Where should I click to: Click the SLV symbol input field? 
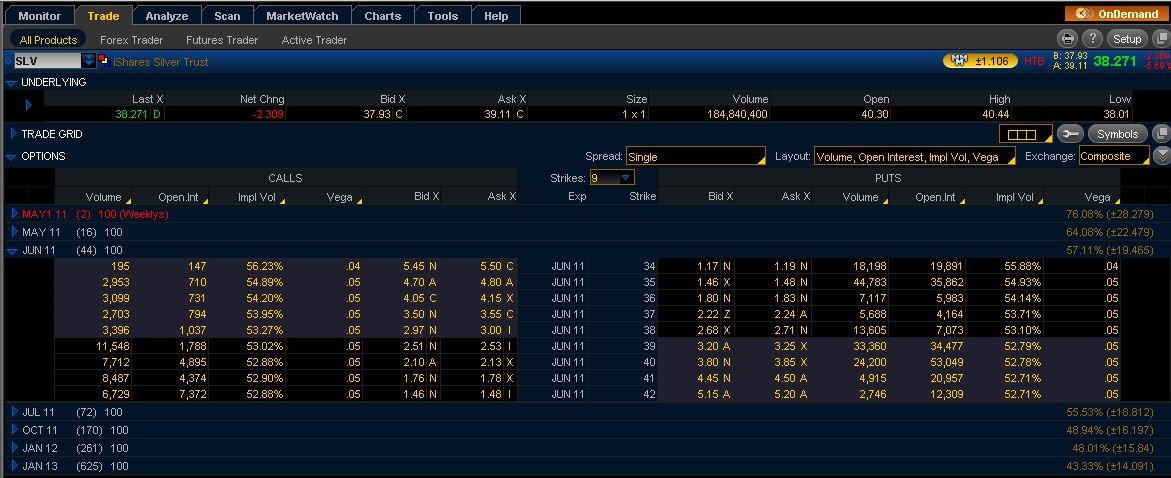47,61
